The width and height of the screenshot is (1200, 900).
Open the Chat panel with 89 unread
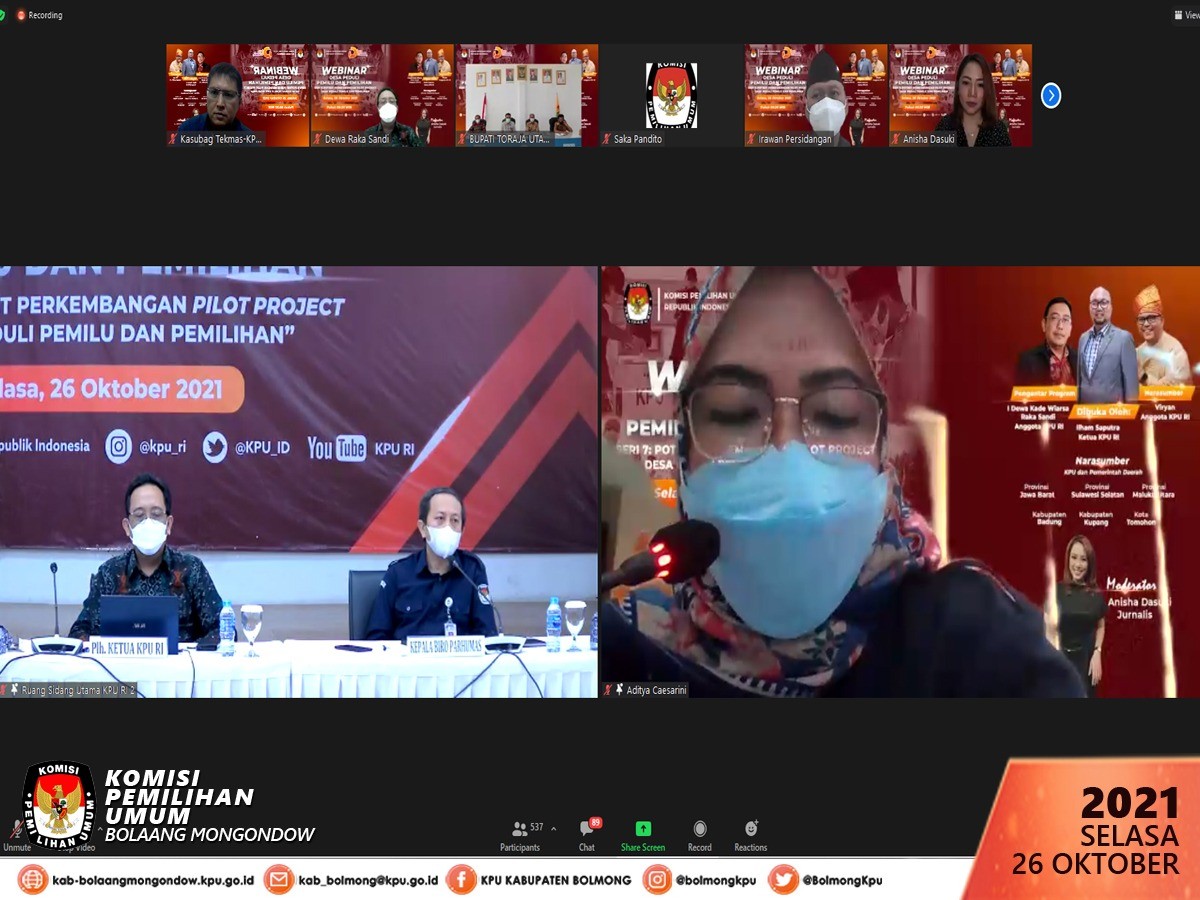click(587, 835)
